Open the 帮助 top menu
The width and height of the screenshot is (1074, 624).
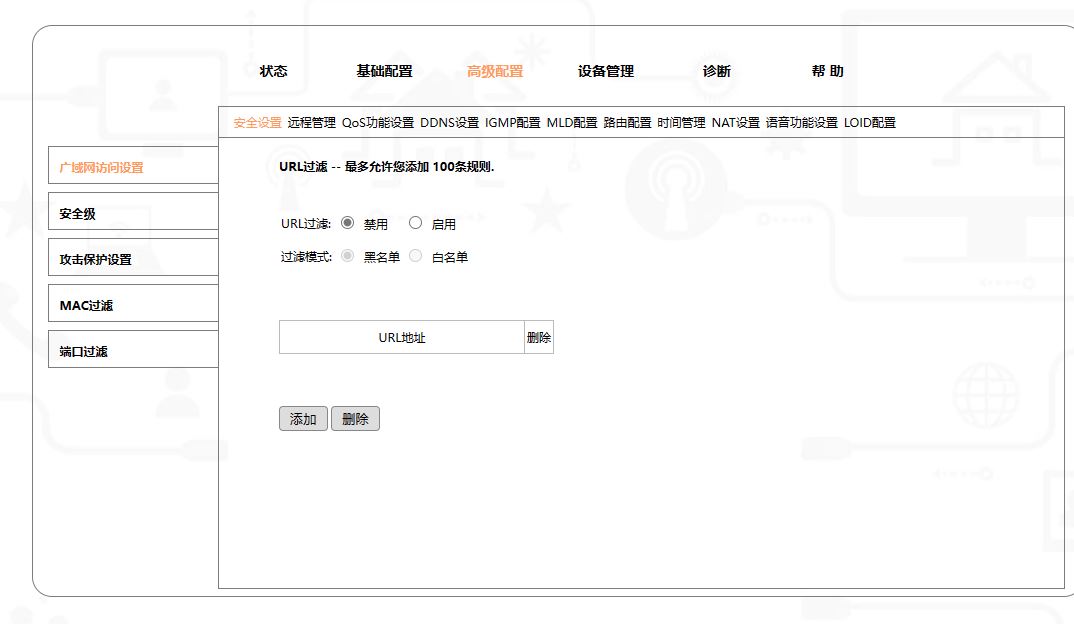827,71
